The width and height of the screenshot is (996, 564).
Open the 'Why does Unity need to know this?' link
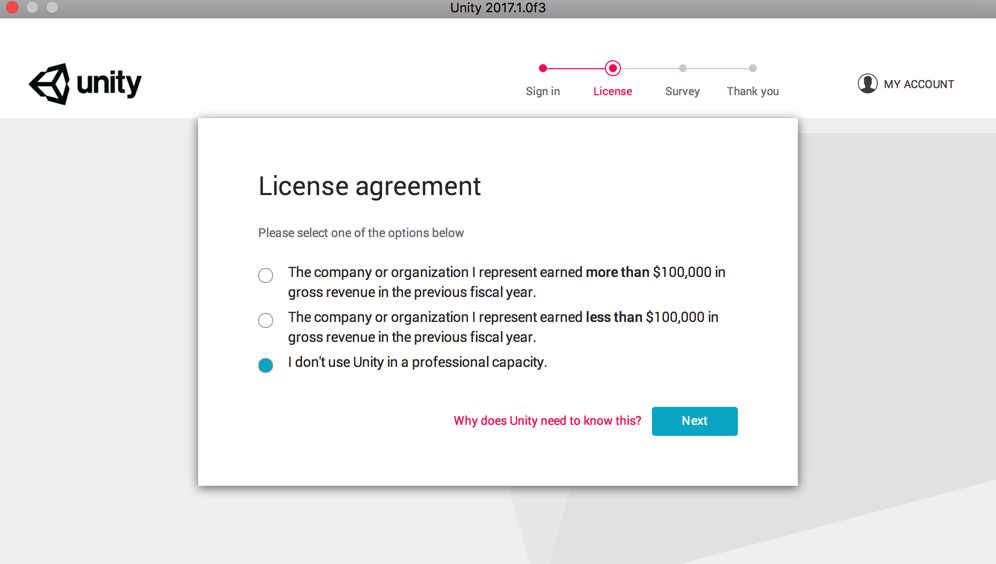tap(547, 421)
